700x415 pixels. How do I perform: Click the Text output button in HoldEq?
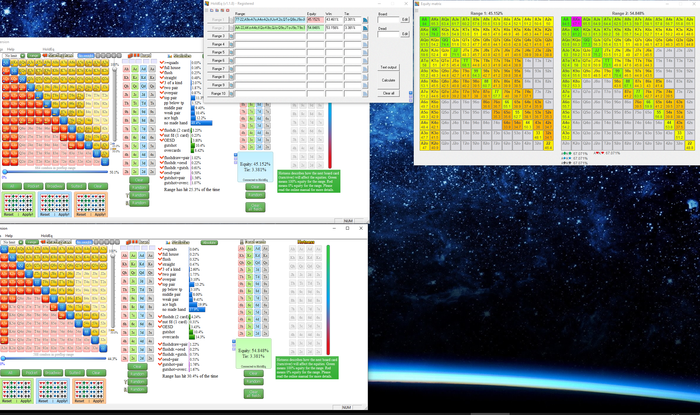[388, 67]
